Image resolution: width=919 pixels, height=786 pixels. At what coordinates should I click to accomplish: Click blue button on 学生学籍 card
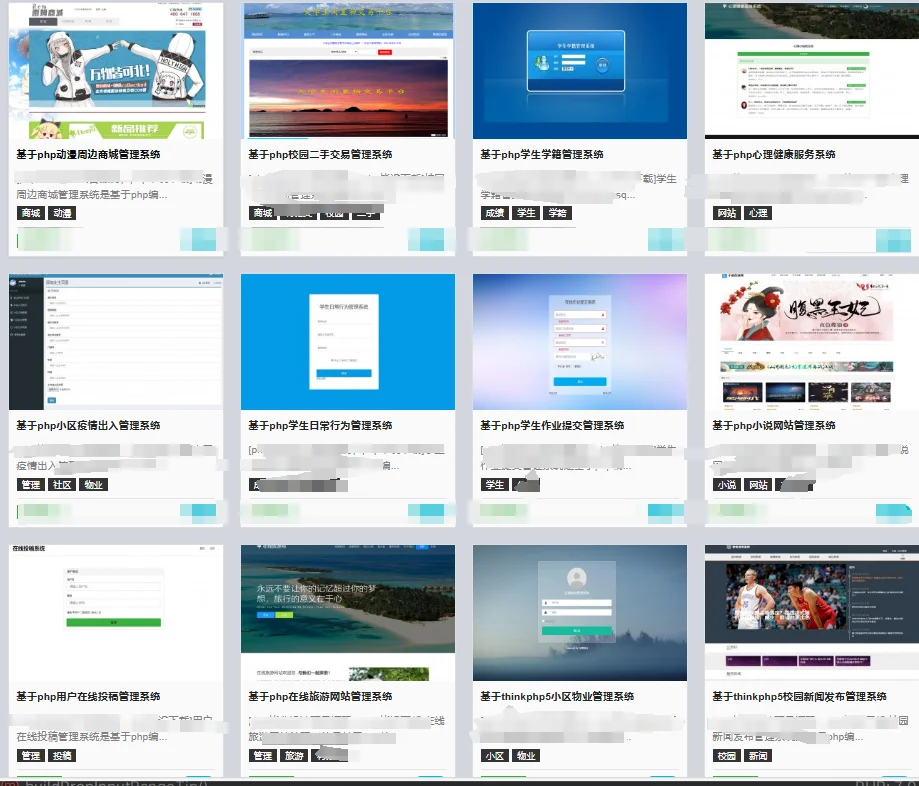666,240
